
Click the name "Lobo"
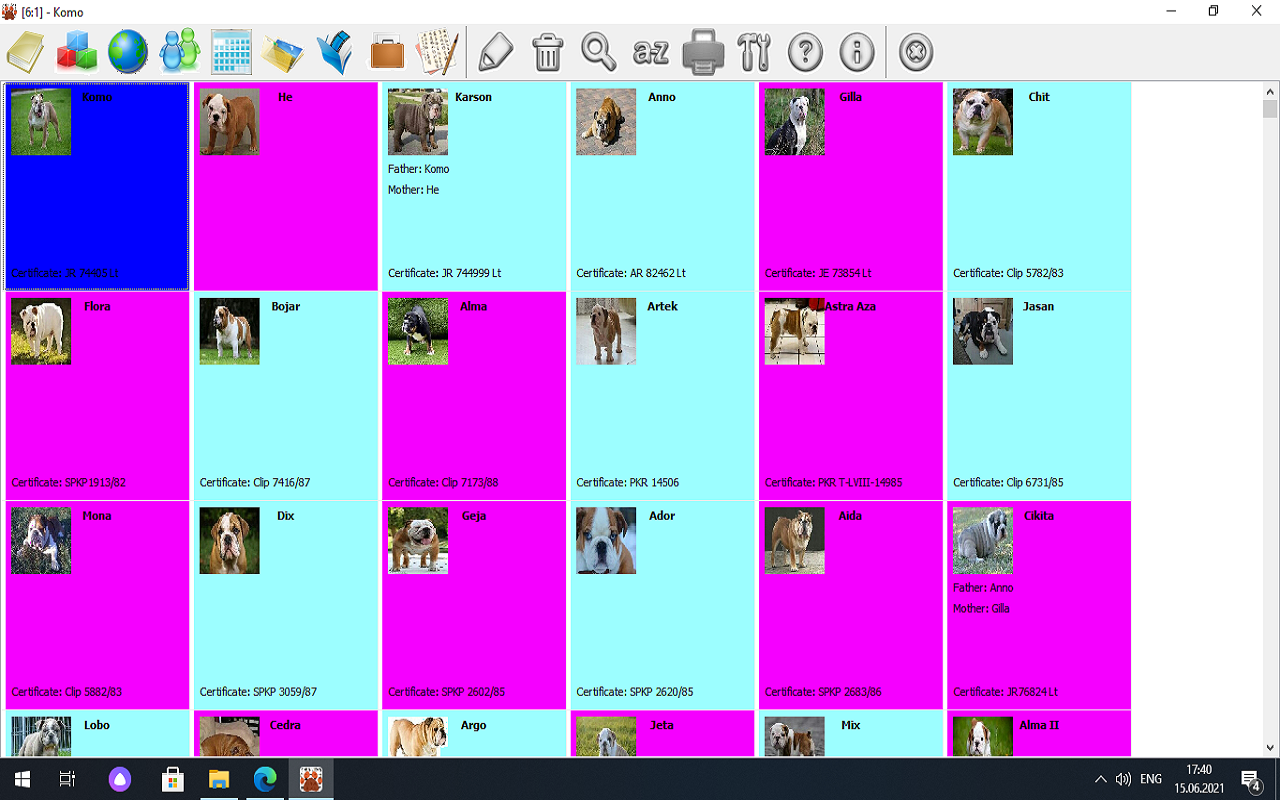pos(97,725)
